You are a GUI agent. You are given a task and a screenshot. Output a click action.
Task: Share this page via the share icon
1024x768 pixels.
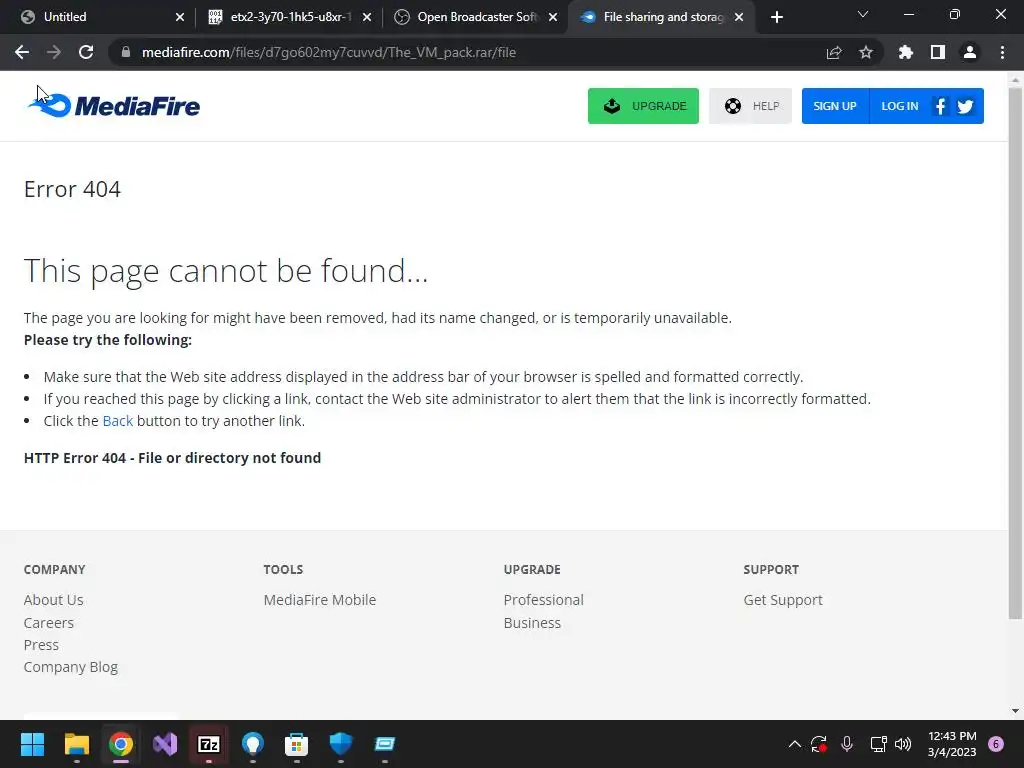tap(834, 52)
